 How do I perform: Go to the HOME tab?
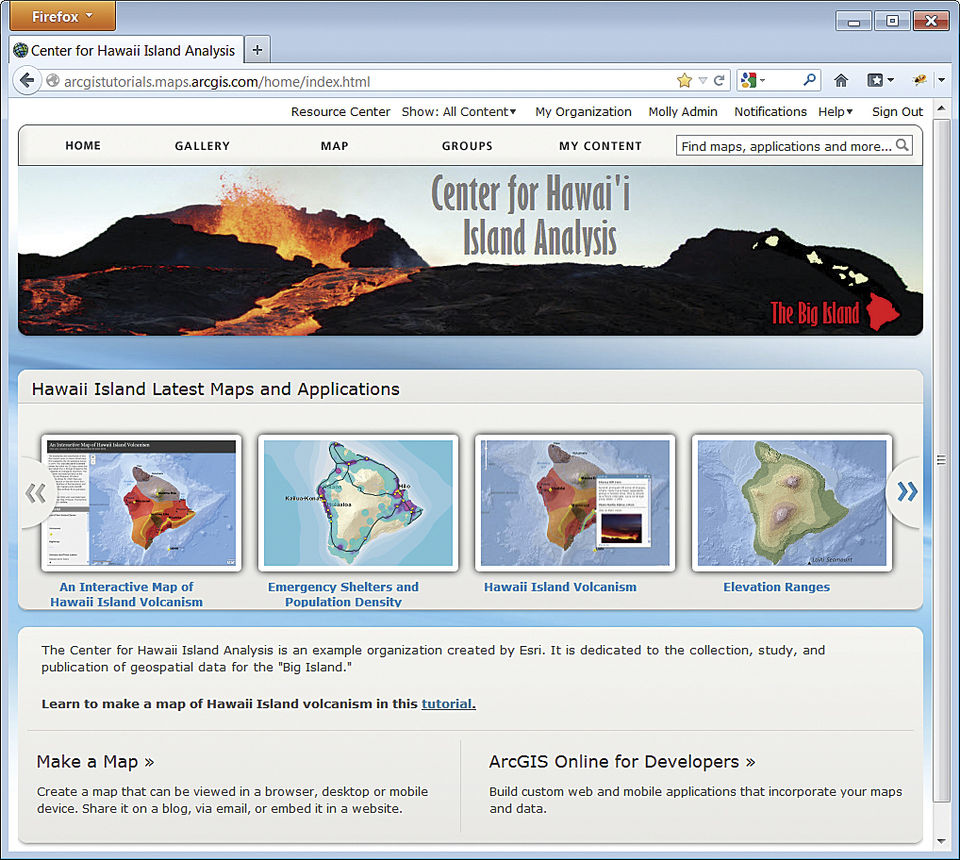tap(83, 146)
